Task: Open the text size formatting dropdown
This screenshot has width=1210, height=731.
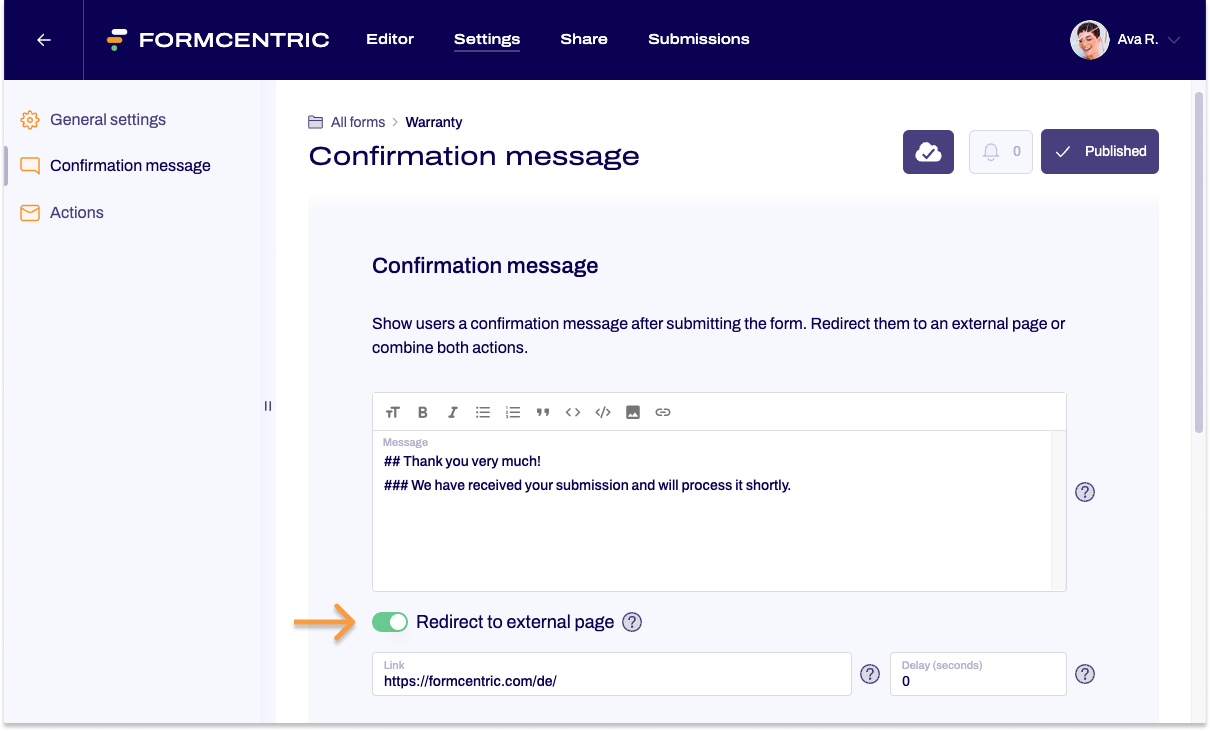Action: pos(392,411)
